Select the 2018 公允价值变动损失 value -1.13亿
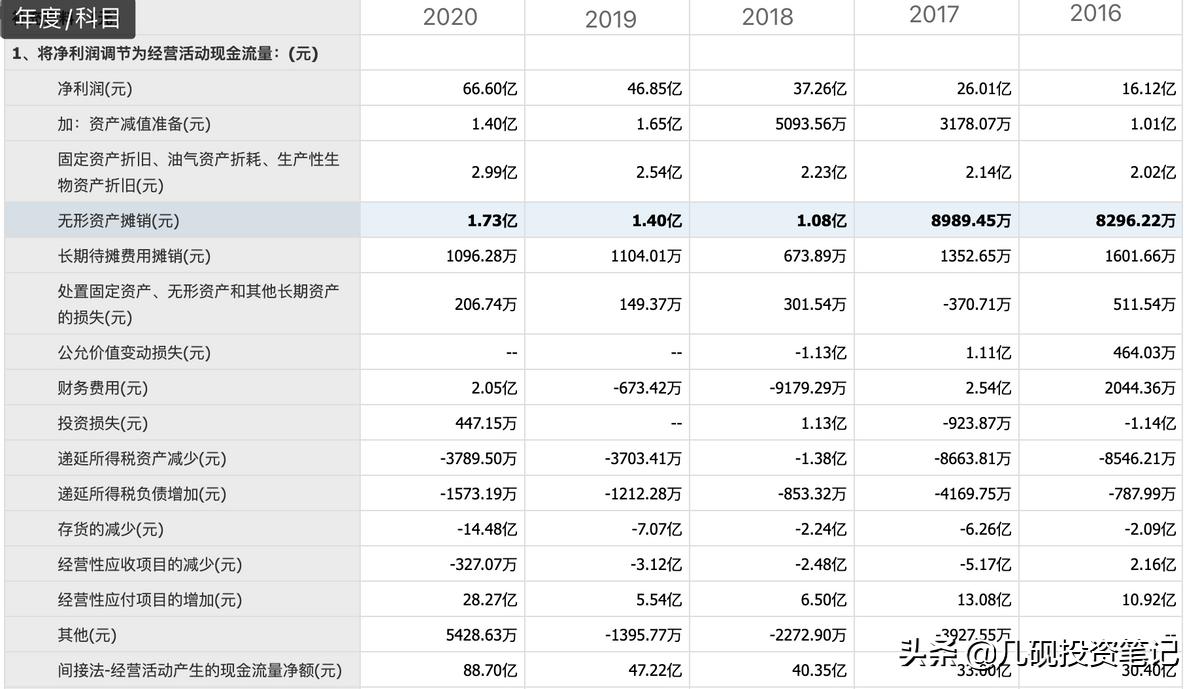1200x689 pixels. (x=818, y=352)
